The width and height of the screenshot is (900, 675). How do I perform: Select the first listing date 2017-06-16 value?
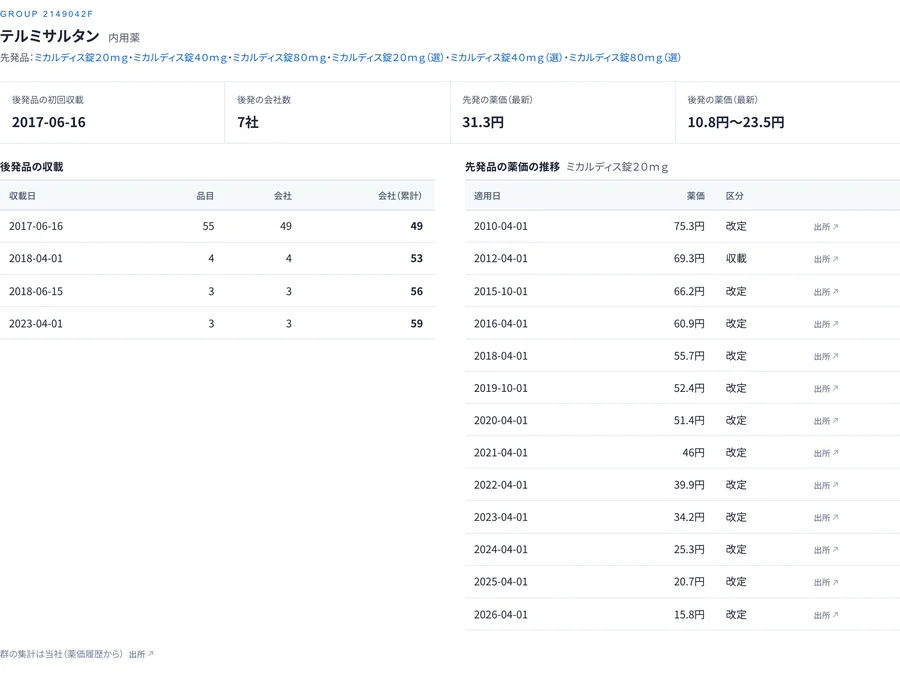tap(49, 122)
